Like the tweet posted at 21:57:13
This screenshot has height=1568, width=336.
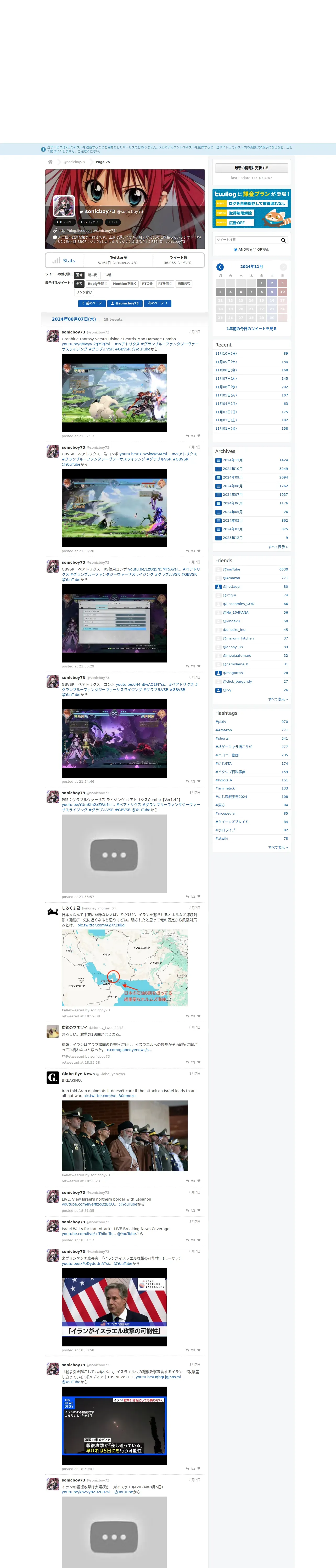pos(199,436)
